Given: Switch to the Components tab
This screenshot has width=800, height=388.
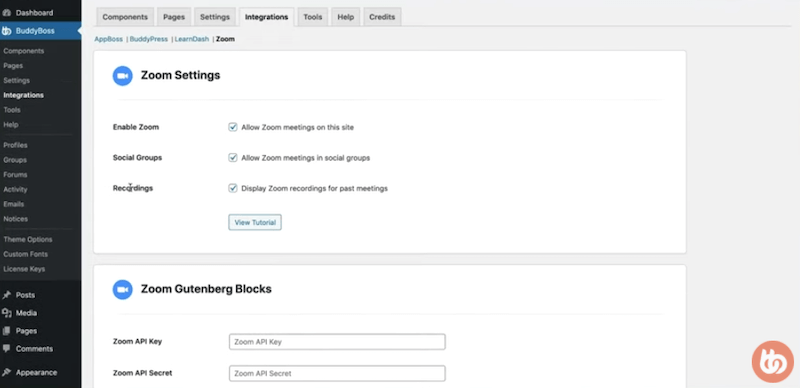Looking at the screenshot, I should click(x=125, y=17).
